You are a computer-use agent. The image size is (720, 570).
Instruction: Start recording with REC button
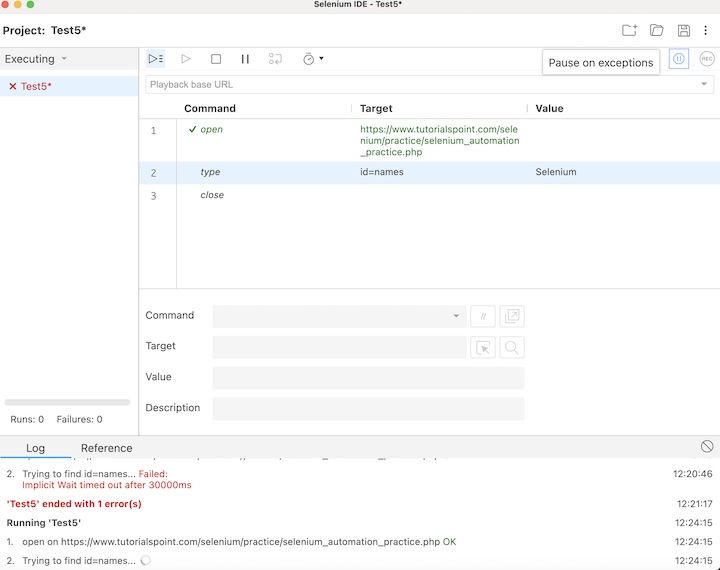click(707, 60)
